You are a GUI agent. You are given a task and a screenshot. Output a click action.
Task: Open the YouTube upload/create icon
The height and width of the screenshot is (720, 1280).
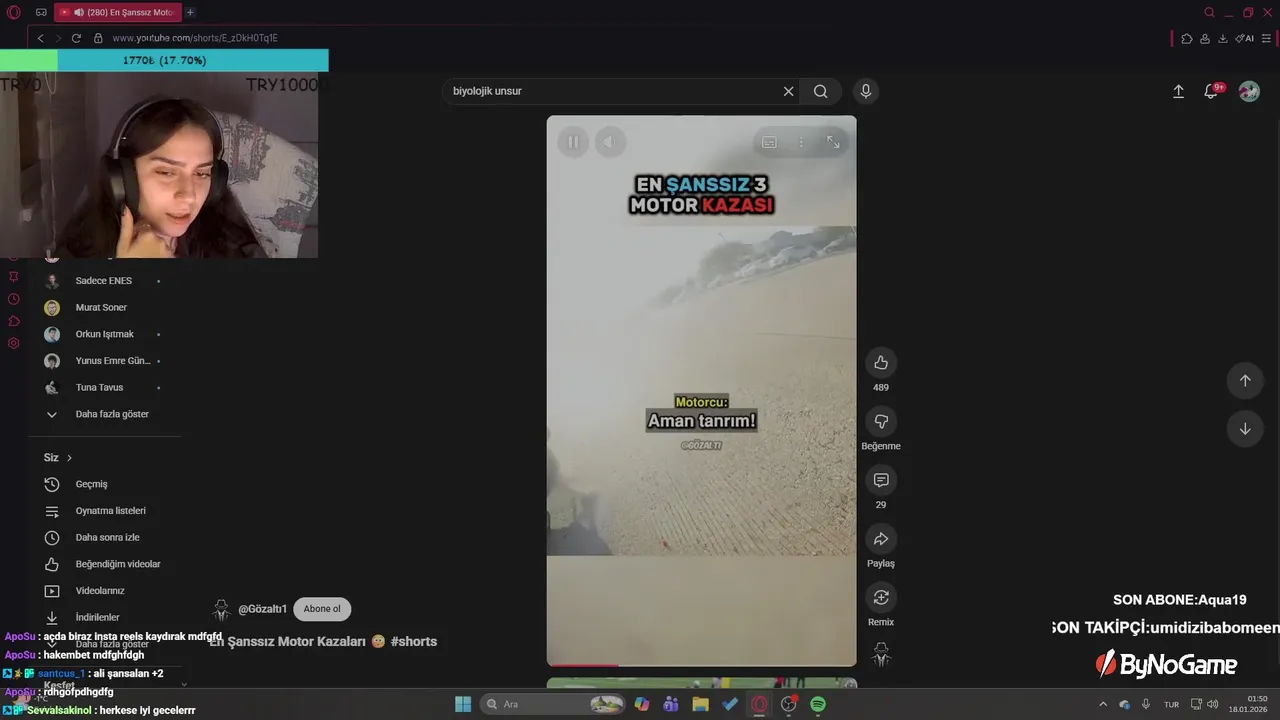pyautogui.click(x=1178, y=91)
